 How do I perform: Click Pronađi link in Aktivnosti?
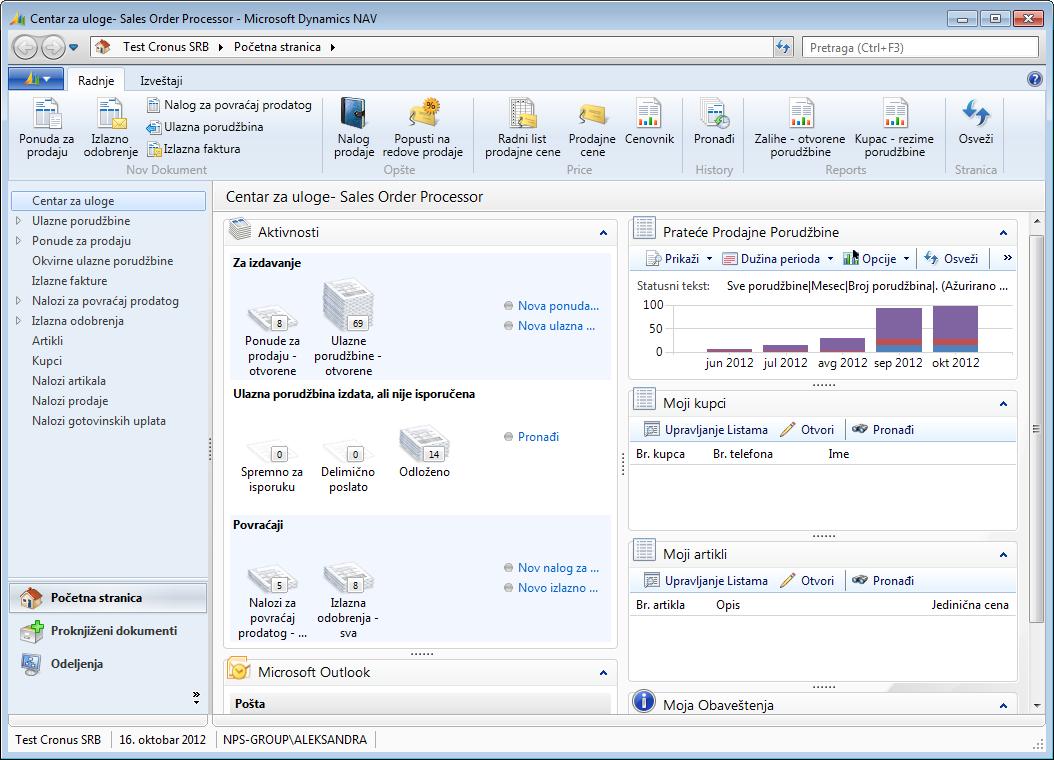tap(538, 437)
